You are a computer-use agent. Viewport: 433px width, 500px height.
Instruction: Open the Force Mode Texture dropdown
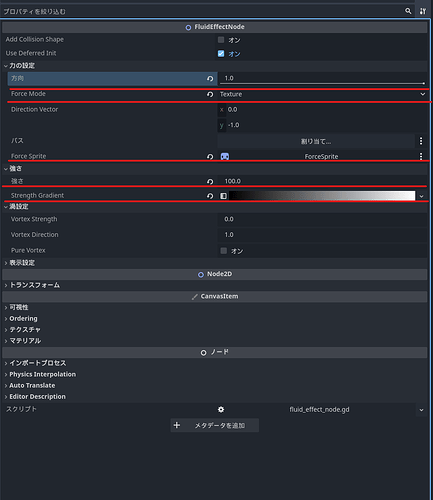322,94
